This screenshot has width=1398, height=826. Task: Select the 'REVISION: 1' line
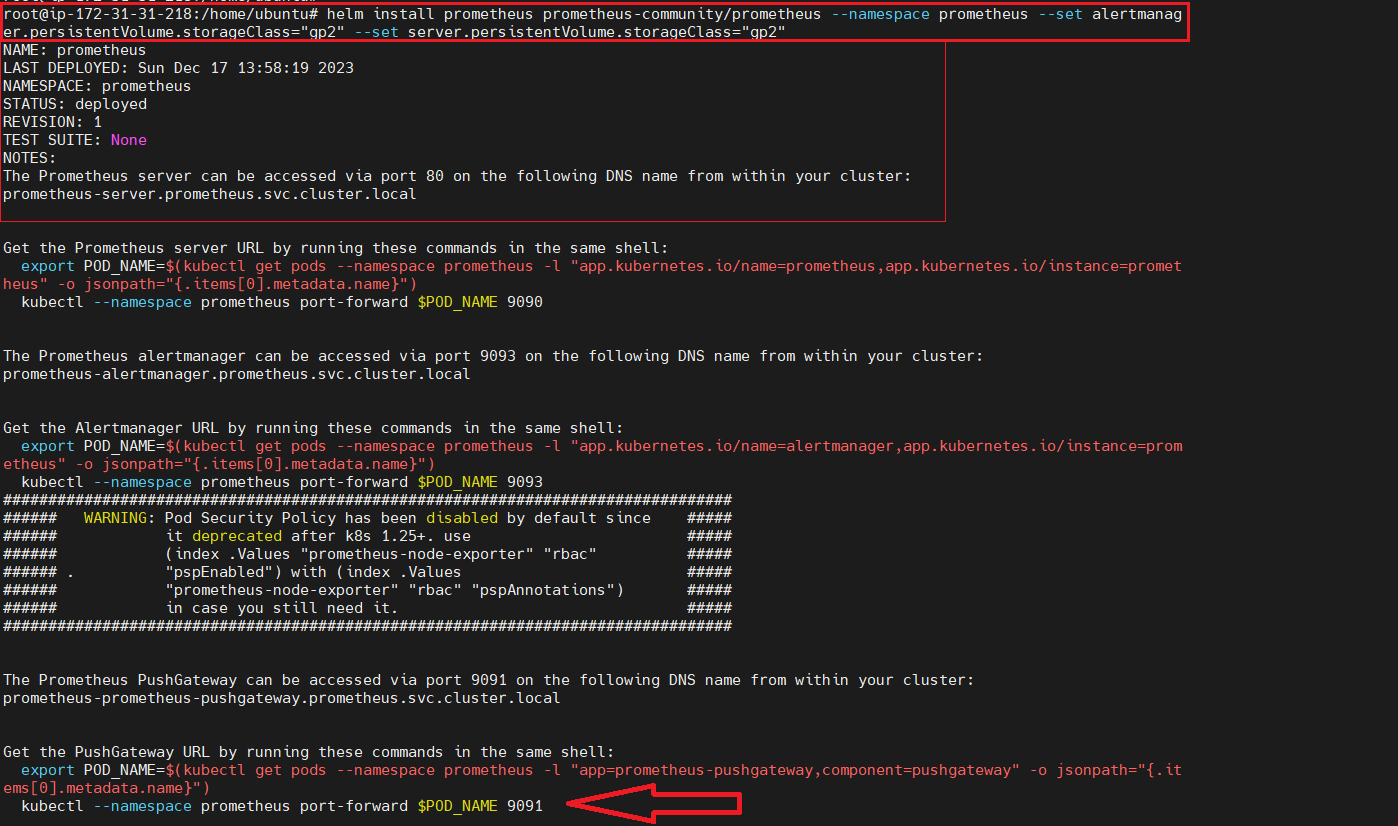(52, 122)
